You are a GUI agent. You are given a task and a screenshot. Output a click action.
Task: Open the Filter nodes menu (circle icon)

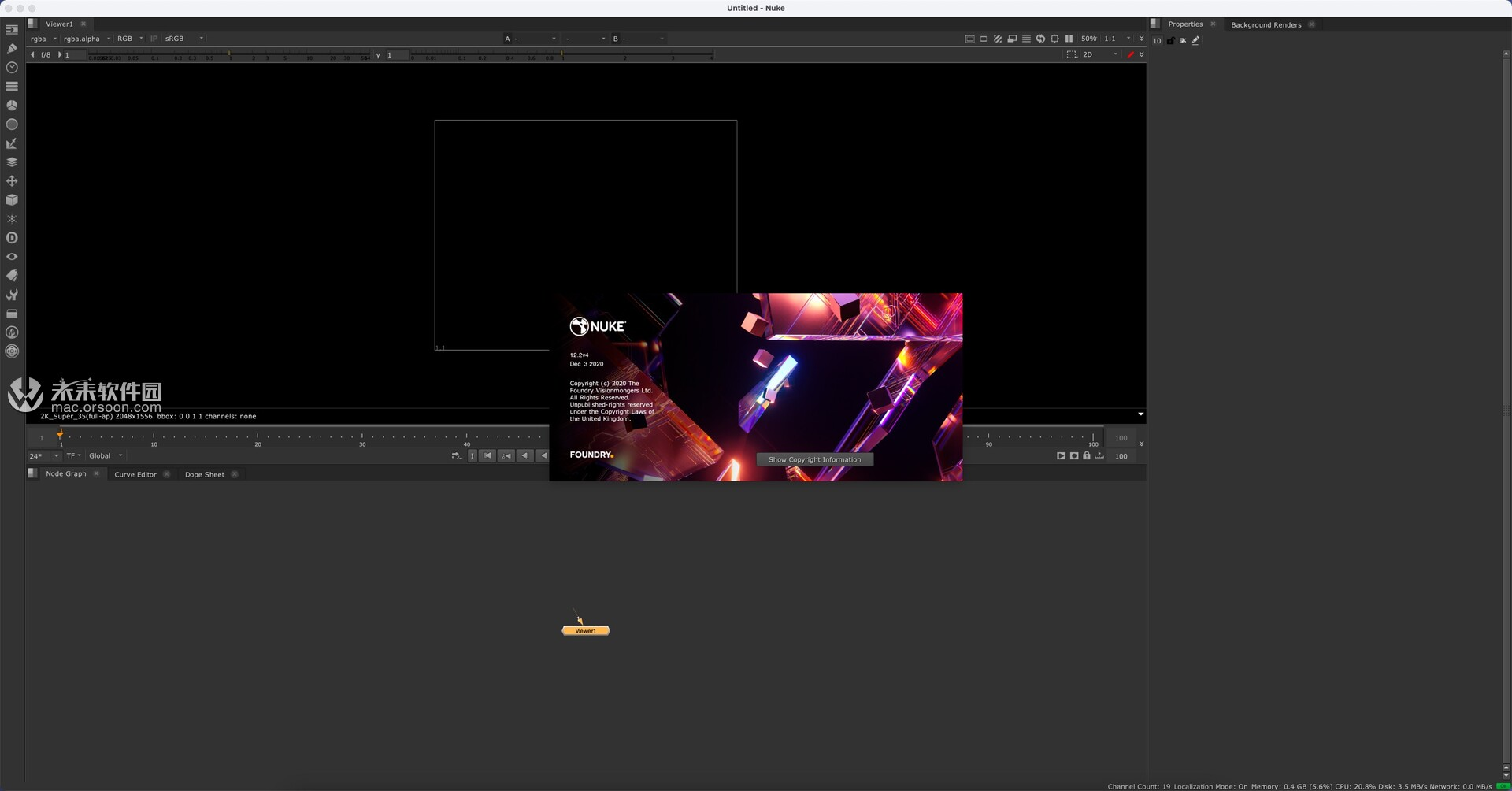(x=12, y=124)
